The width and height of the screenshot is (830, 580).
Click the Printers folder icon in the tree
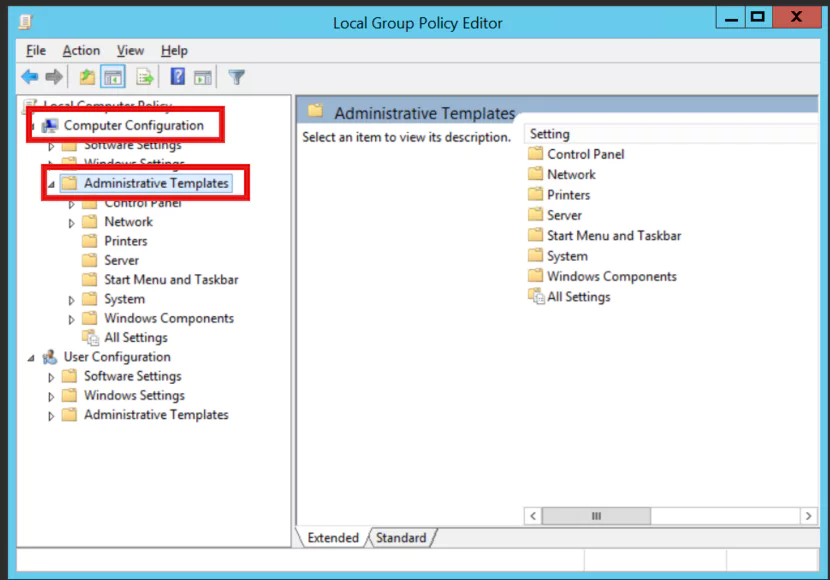click(89, 241)
